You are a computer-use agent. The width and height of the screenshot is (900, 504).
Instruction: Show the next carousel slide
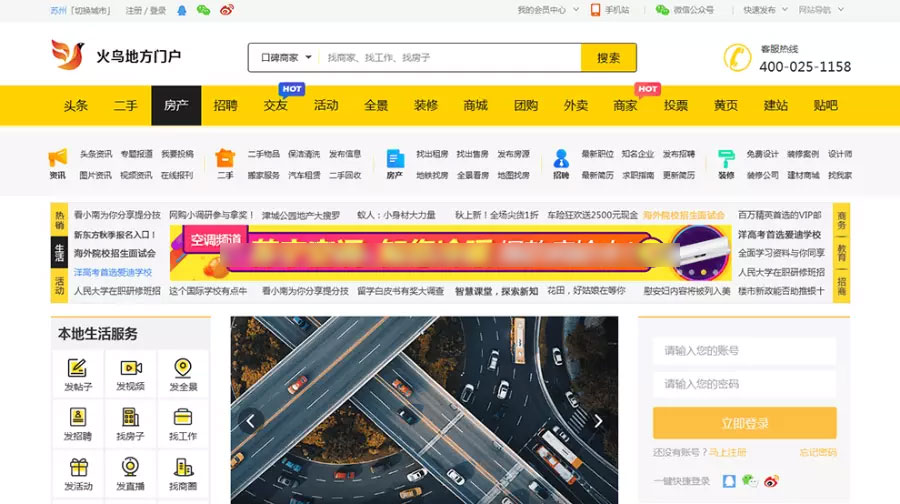click(x=598, y=421)
